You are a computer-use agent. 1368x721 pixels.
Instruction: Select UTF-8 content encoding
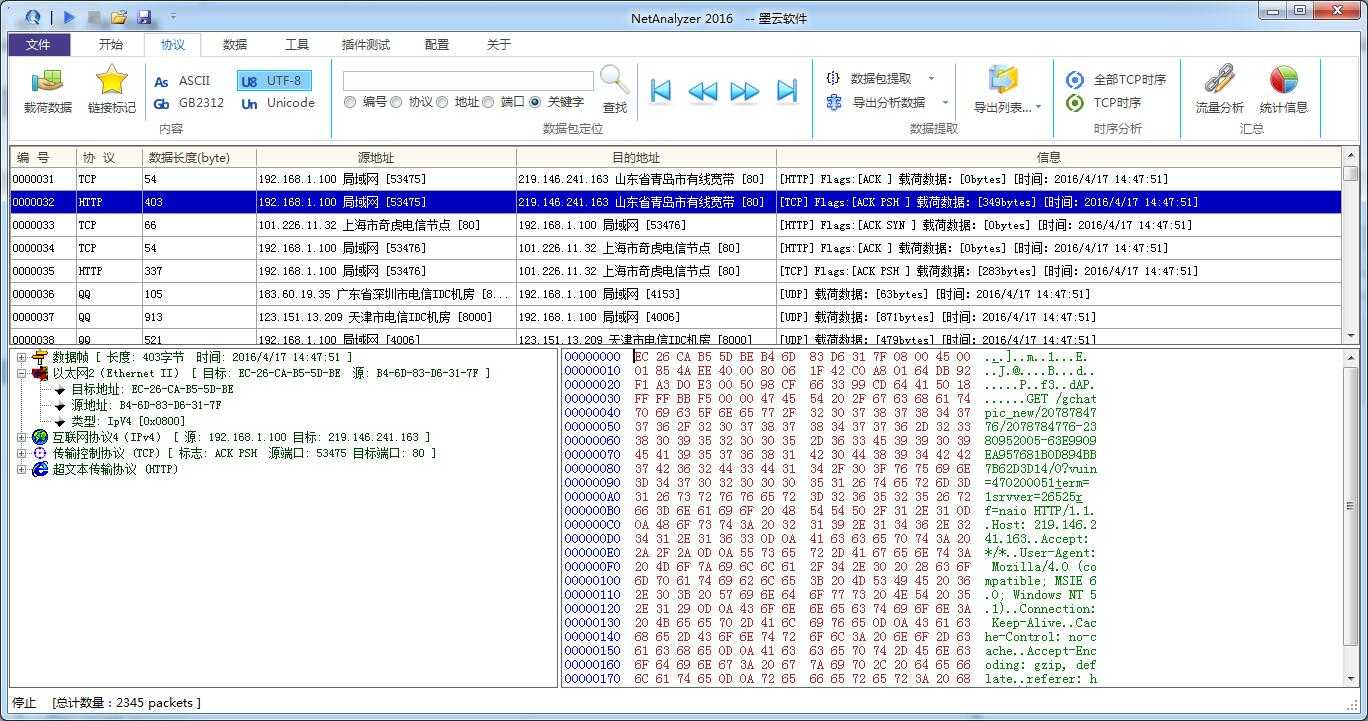[x=273, y=81]
